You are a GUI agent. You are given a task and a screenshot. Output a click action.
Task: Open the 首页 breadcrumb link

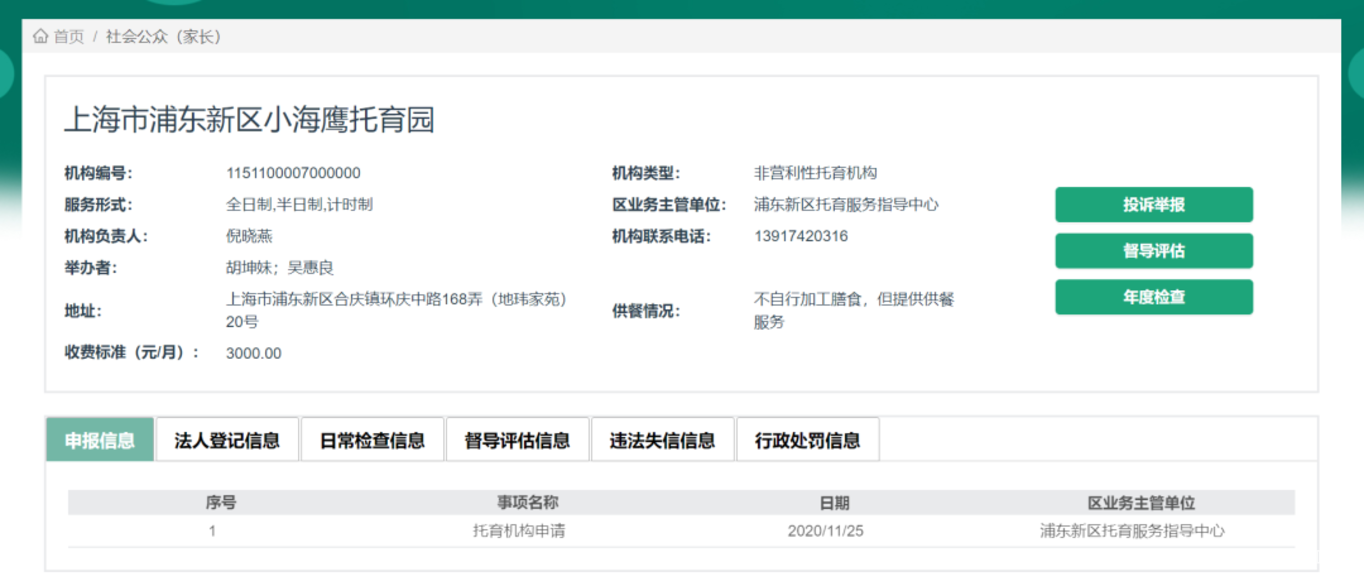tap(69, 36)
